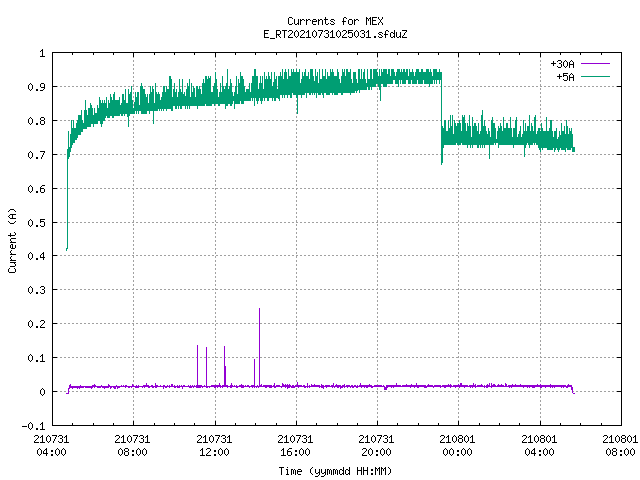
Task: Click the y-axis tick label 0.4
Action: [36, 256]
